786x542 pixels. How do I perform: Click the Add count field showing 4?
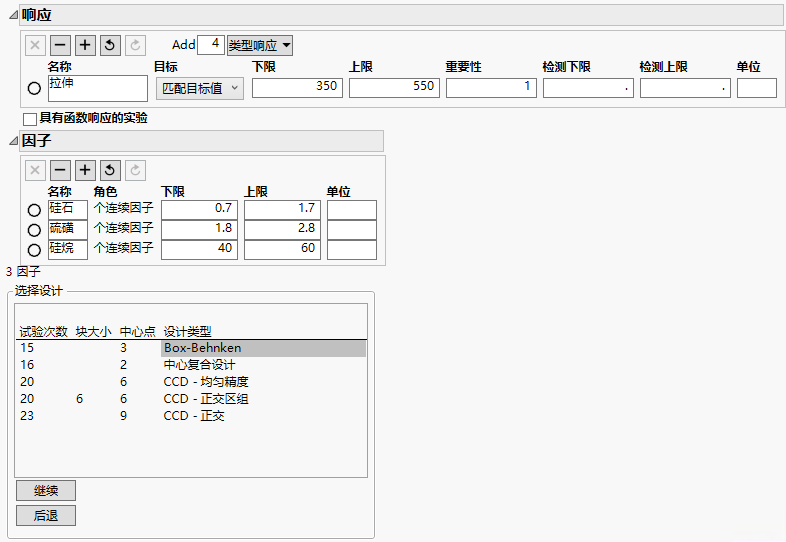[x=211, y=45]
